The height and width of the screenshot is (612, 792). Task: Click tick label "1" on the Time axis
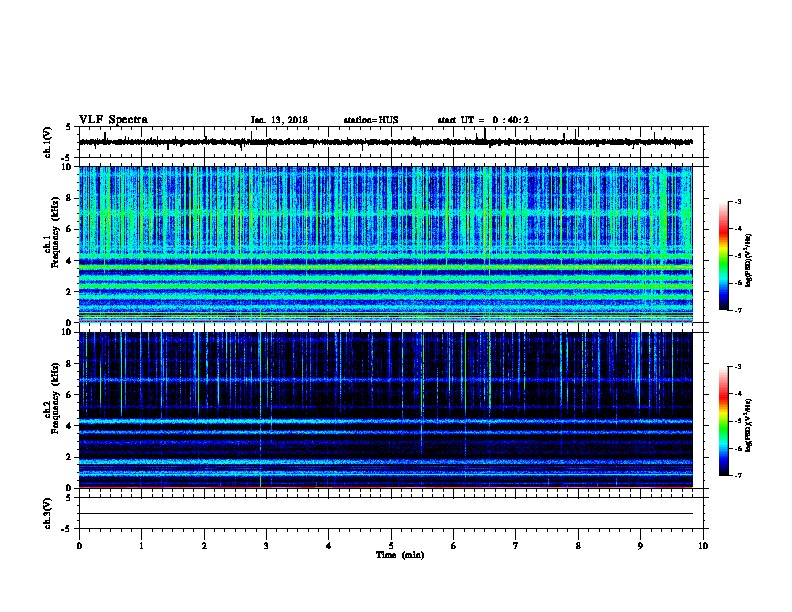(141, 545)
